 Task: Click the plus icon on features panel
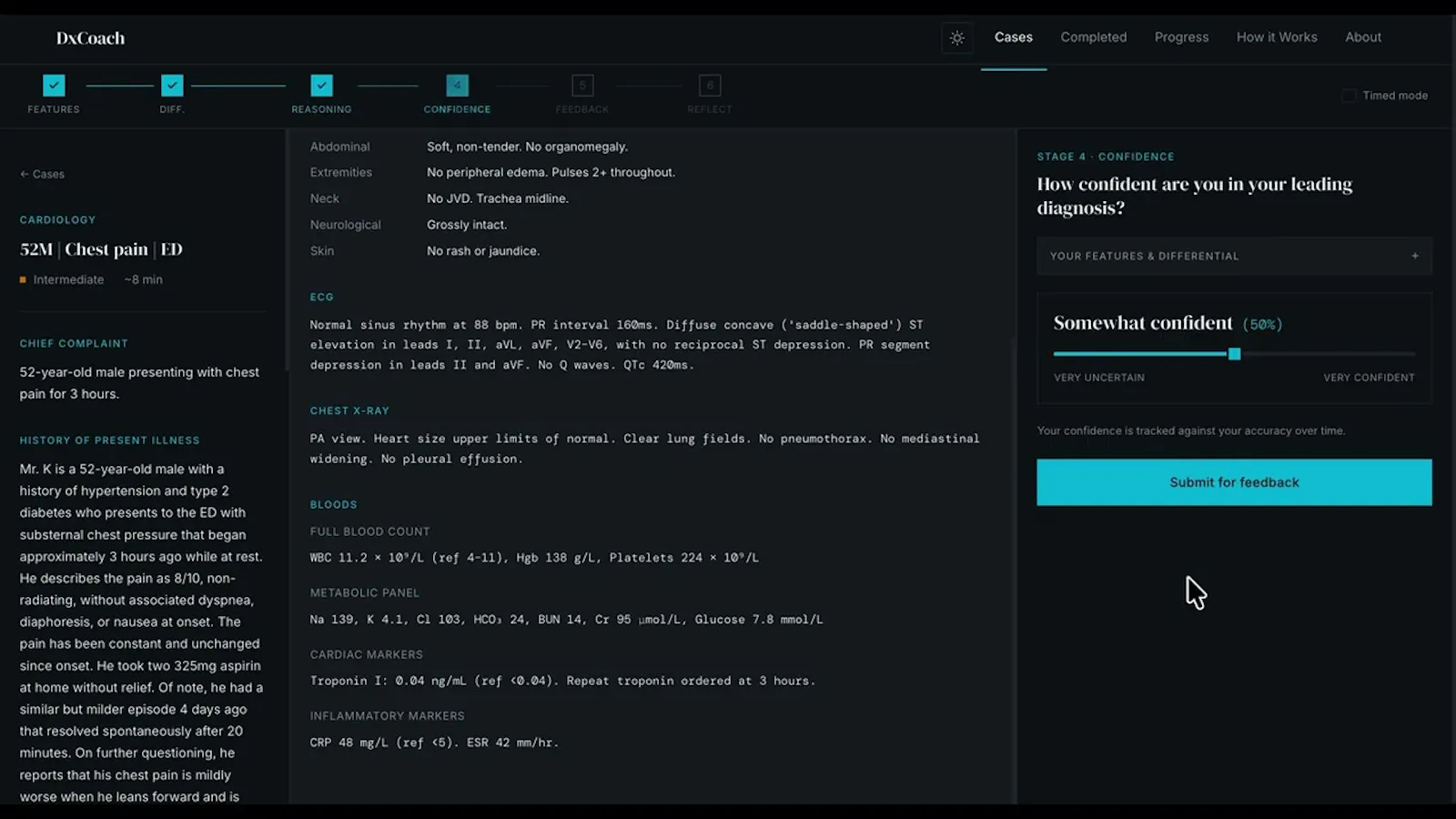click(x=1415, y=256)
